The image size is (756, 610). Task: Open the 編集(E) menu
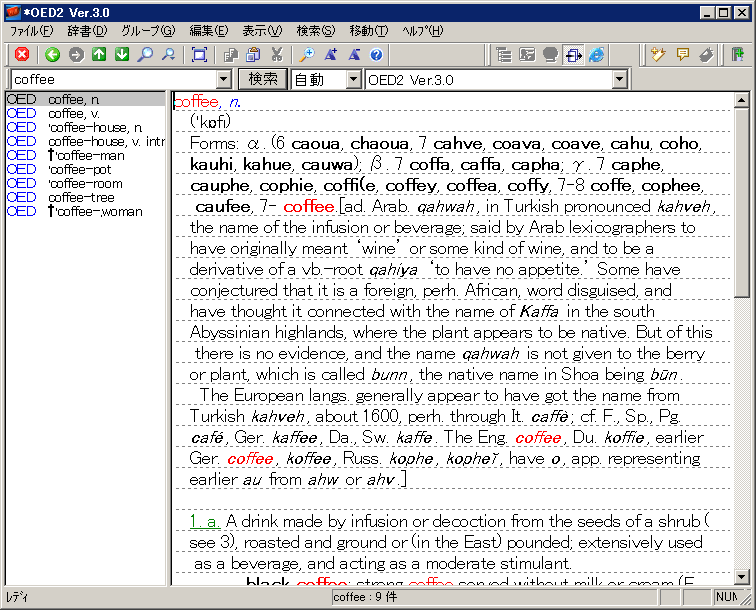(209, 31)
